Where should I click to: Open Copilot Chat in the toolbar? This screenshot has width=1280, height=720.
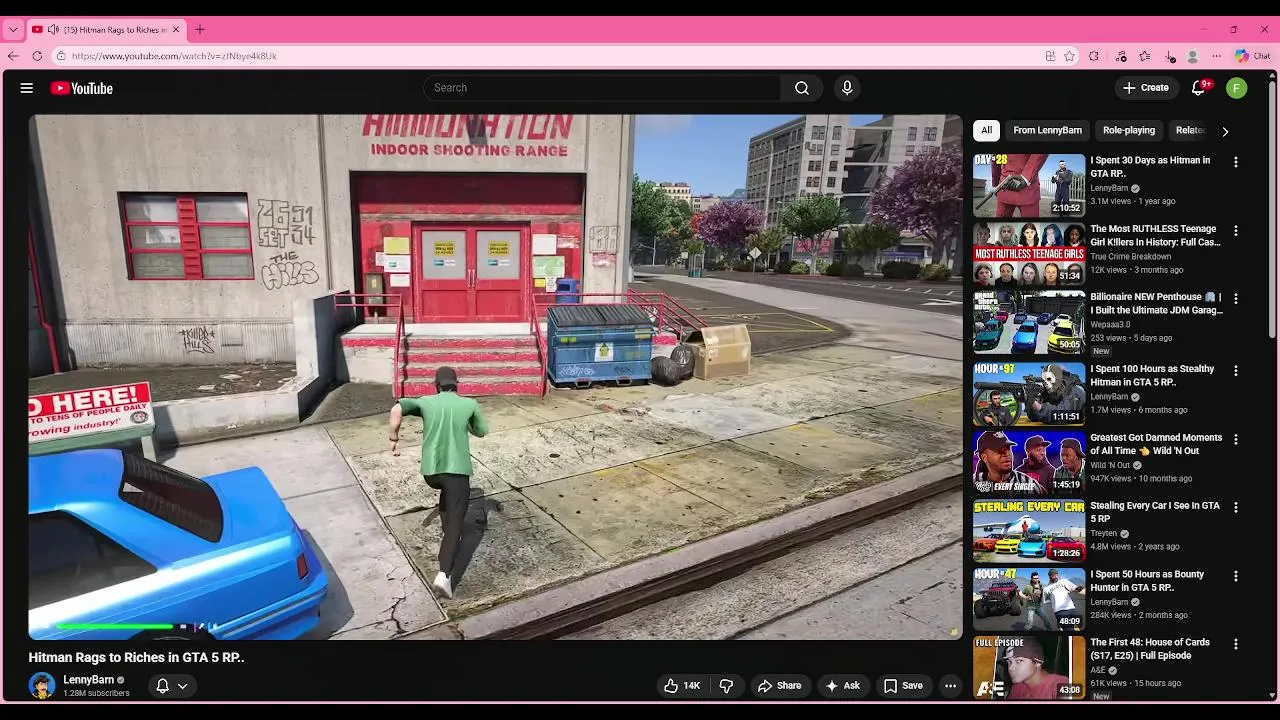(1252, 56)
